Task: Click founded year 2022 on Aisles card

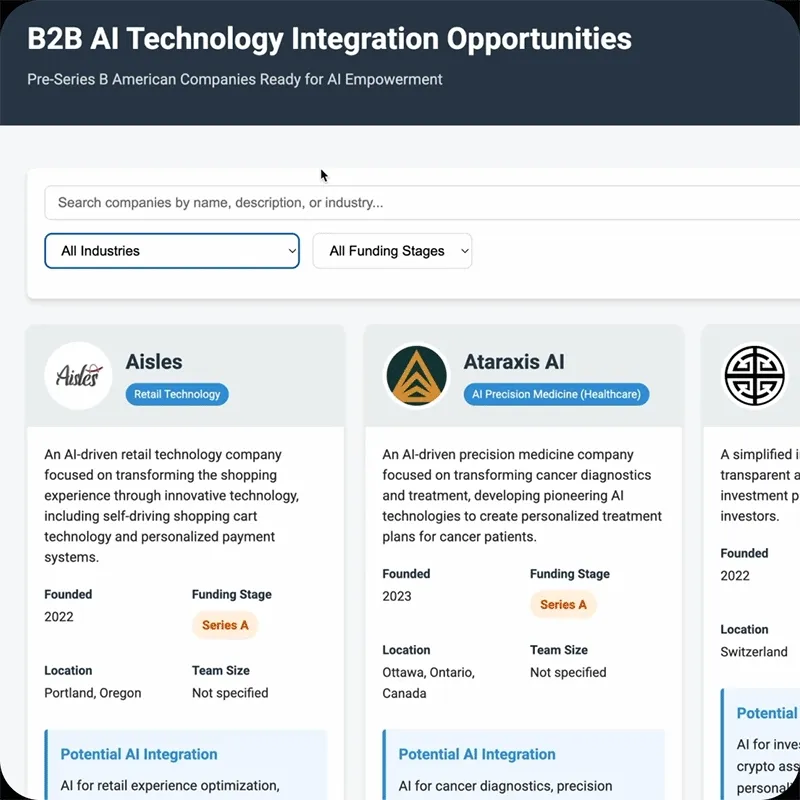Action: (59, 616)
